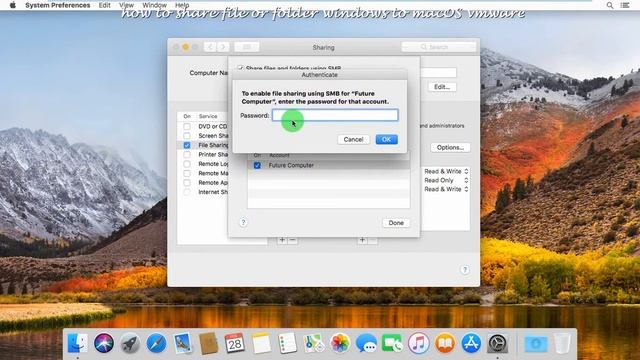Viewport: 640px width, 360px height.
Task: Click System Preferences gear in Dock
Action: click(x=498, y=343)
